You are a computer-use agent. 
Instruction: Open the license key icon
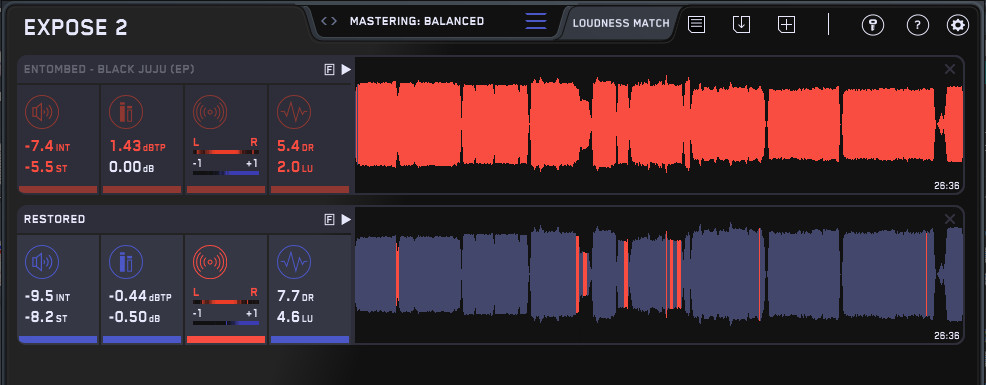click(x=873, y=25)
